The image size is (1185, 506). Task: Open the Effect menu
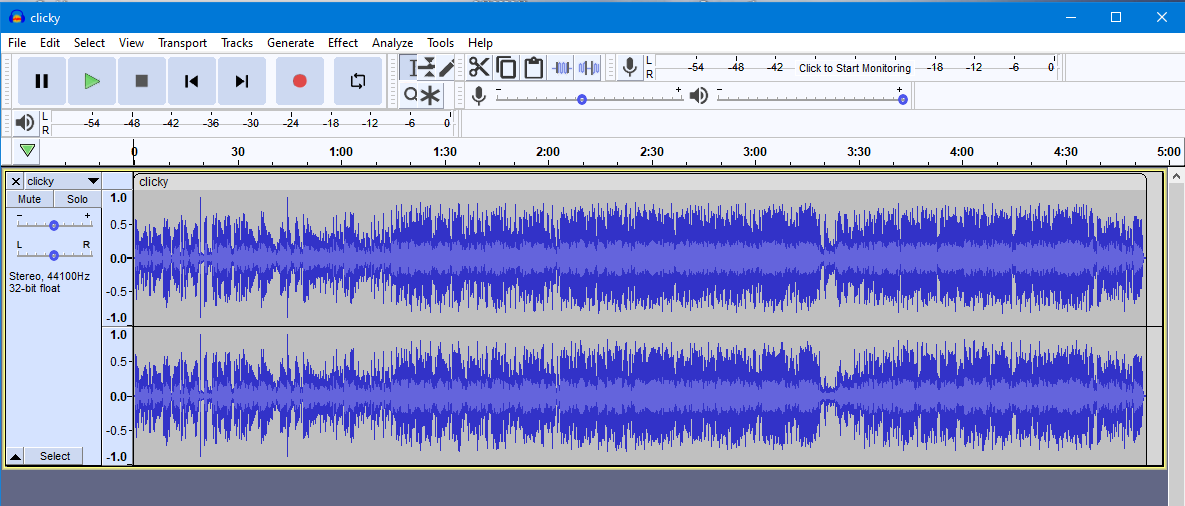click(x=343, y=43)
